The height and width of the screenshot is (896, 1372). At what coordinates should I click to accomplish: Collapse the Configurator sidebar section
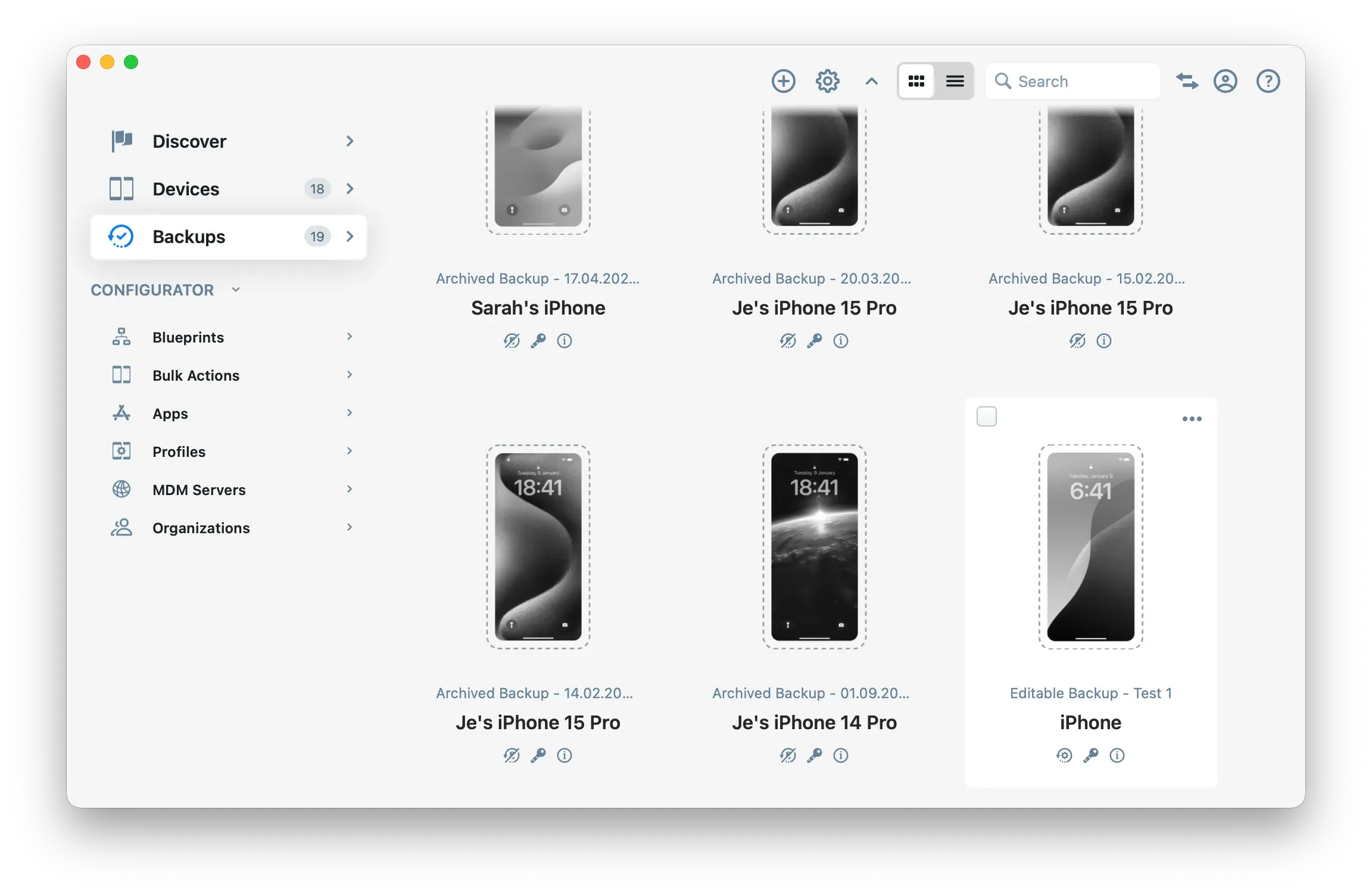pyautogui.click(x=235, y=290)
